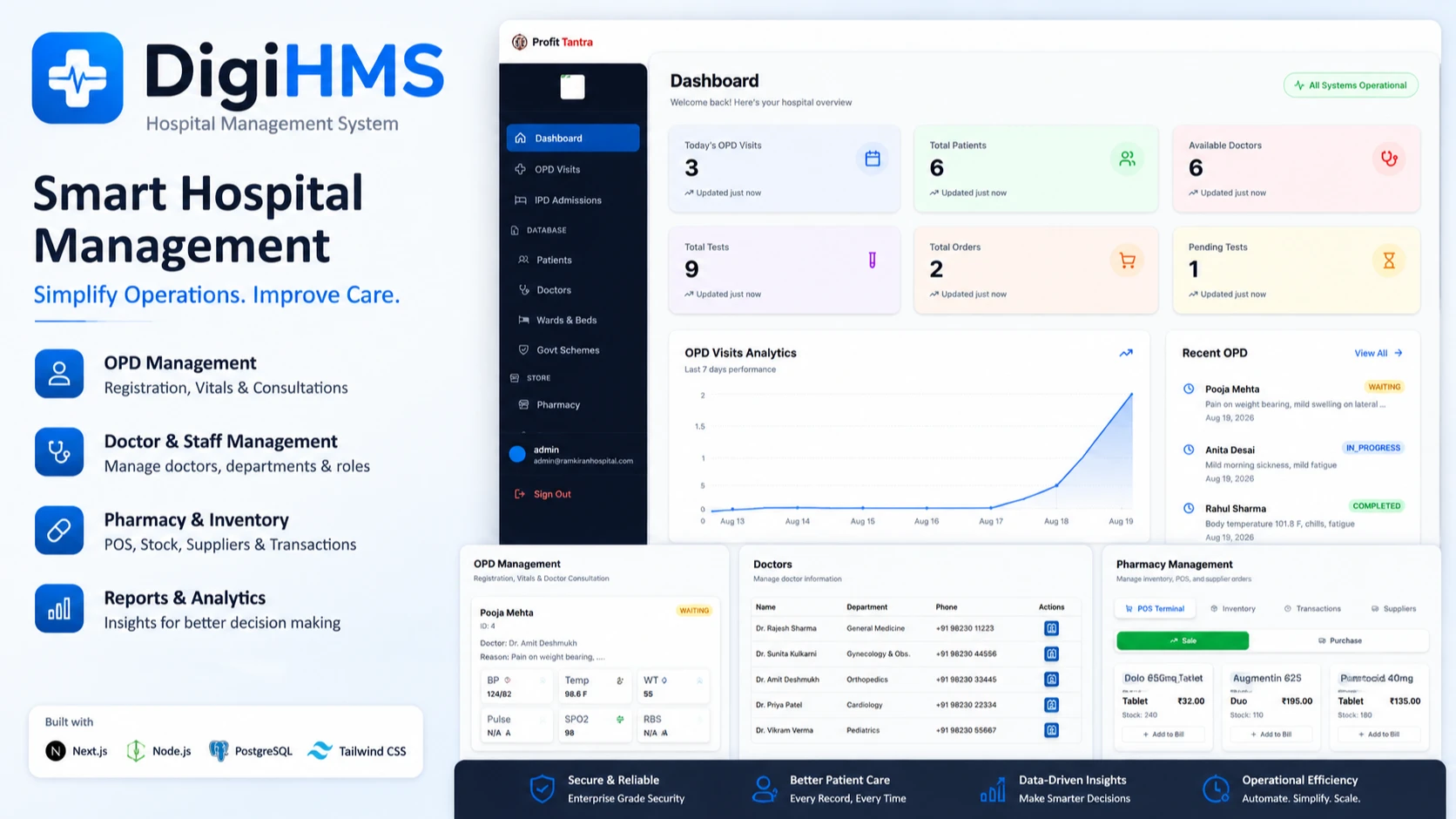The height and width of the screenshot is (819, 1456).
Task: Click the Tailwind CSS logo icon
Action: [x=320, y=750]
